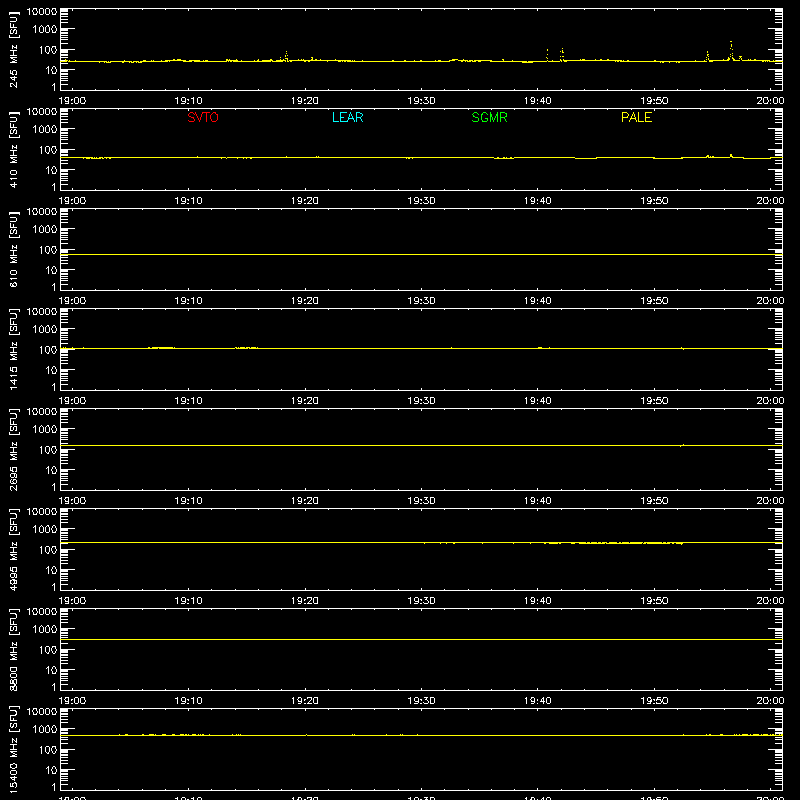Image resolution: width=800 pixels, height=800 pixels.
Task: Click the noisy 4995 MHz trace segment near 19:45
Action: click(x=612, y=543)
